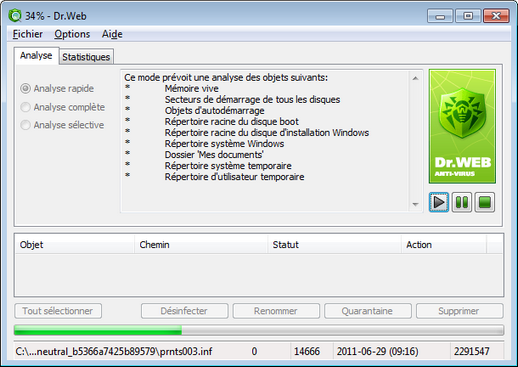Stop the scan with green square button
Image resolution: width=518 pixels, height=367 pixels.
485,202
